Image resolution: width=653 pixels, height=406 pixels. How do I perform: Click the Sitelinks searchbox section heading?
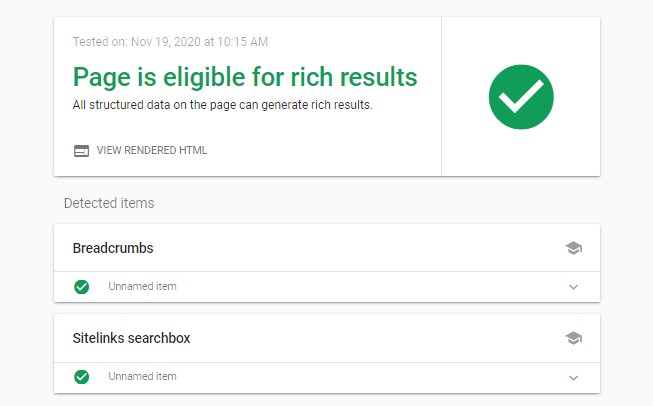[x=131, y=338]
